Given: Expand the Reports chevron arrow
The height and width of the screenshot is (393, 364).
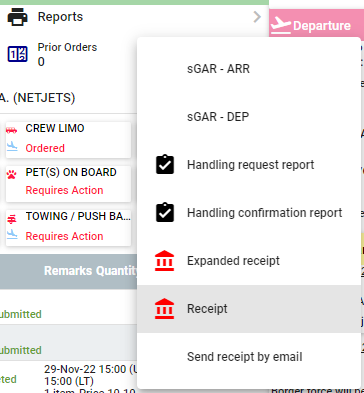Looking at the screenshot, I should click(257, 17).
